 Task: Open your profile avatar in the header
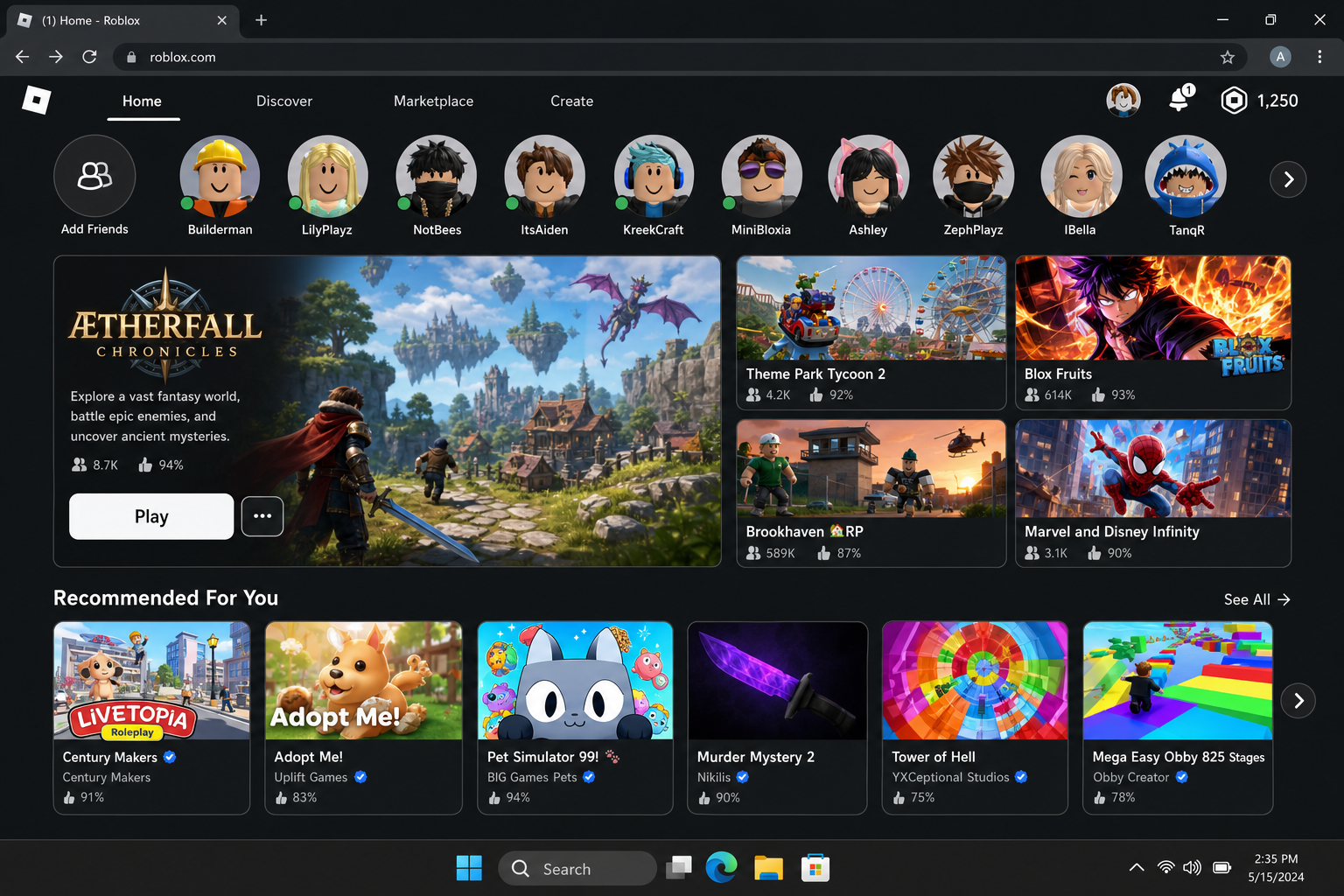tap(1123, 101)
